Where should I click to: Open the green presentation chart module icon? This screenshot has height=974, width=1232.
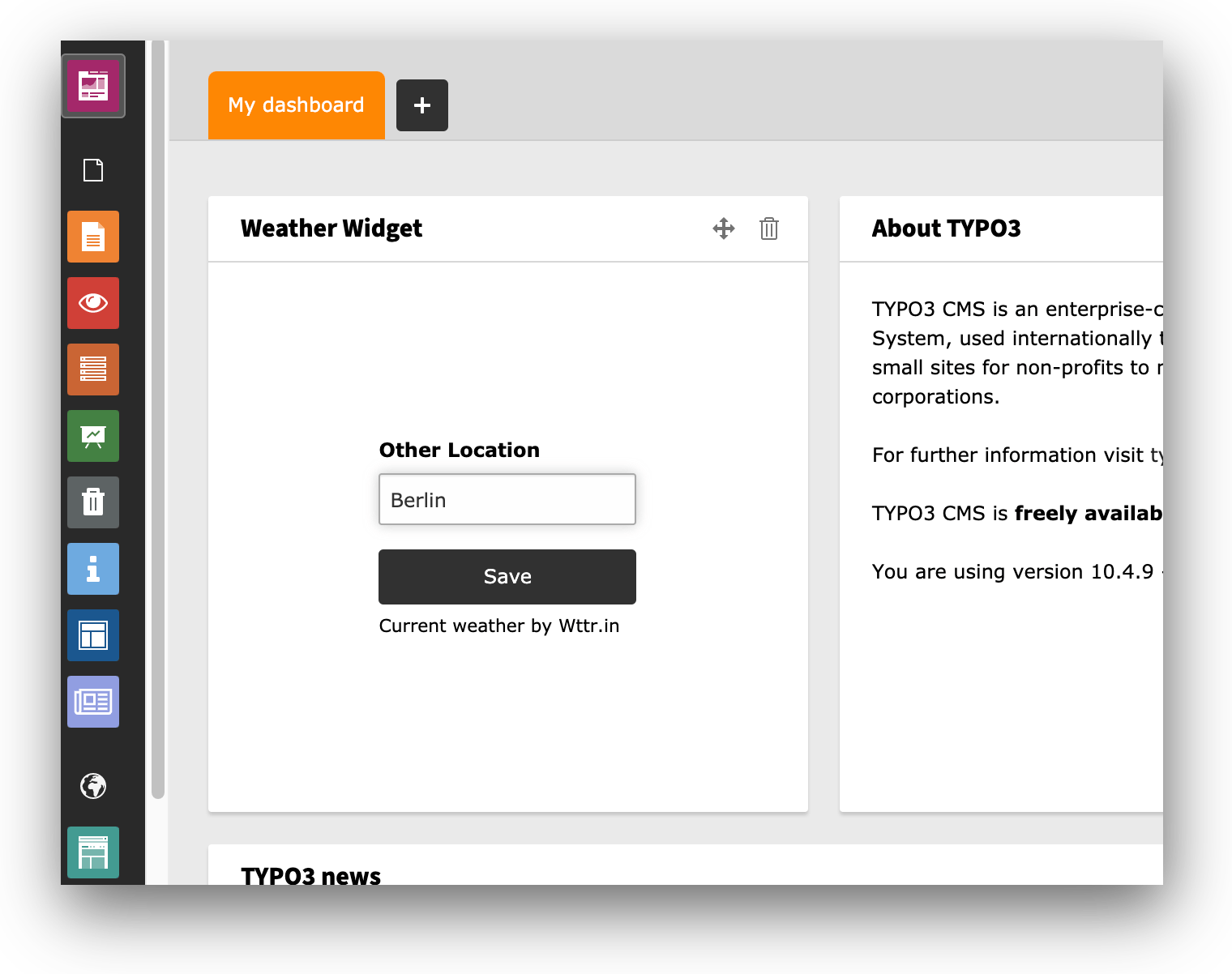[93, 436]
